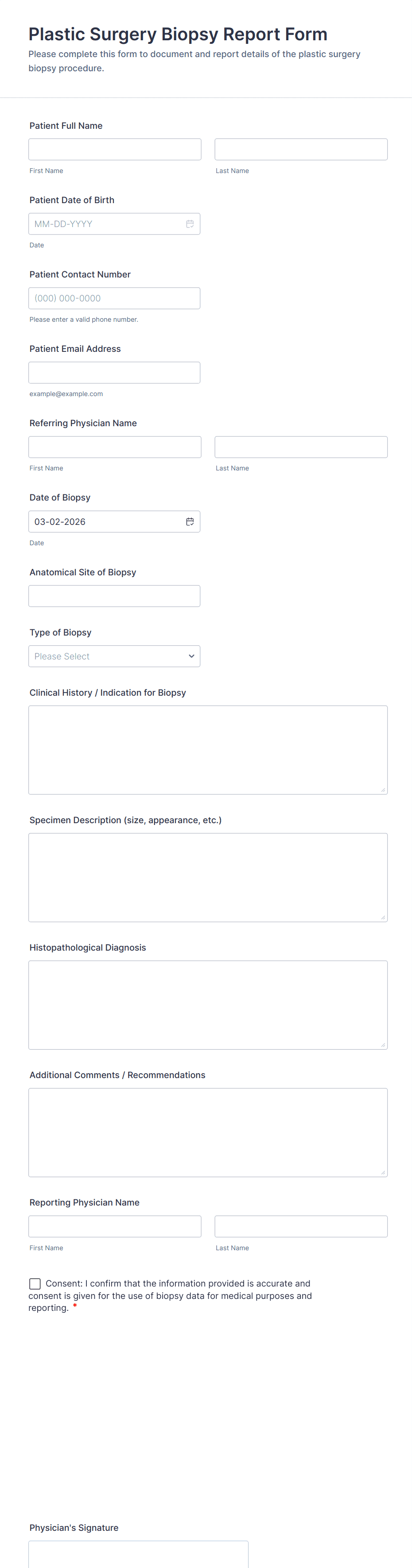Expand the Type of Biopsy dropdown

[x=114, y=656]
